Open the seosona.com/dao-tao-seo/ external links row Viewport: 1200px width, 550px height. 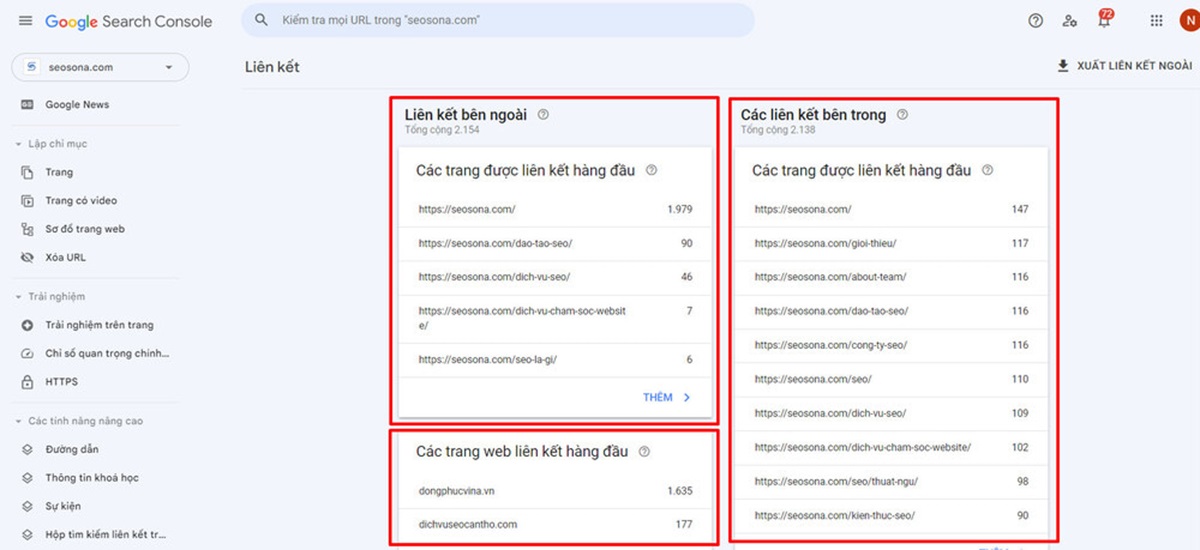555,243
